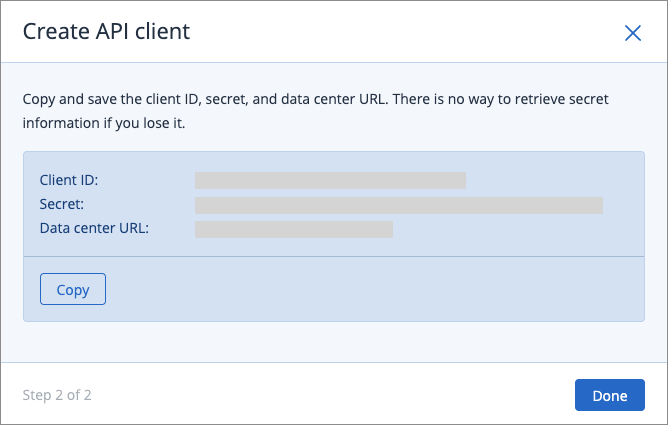The height and width of the screenshot is (425, 668).
Task: Click the Data center URL label
Action: pos(94,228)
